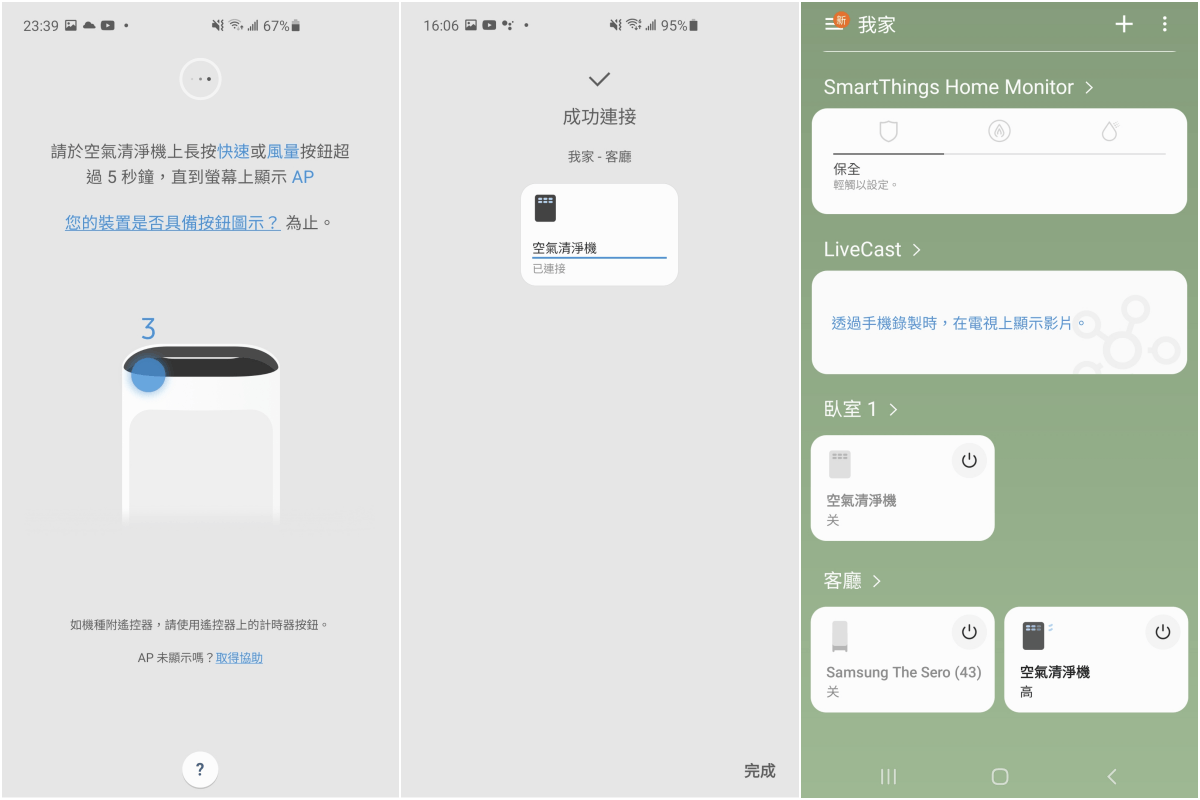
Task: Tap the plus icon to add a device
Action: point(1124,24)
